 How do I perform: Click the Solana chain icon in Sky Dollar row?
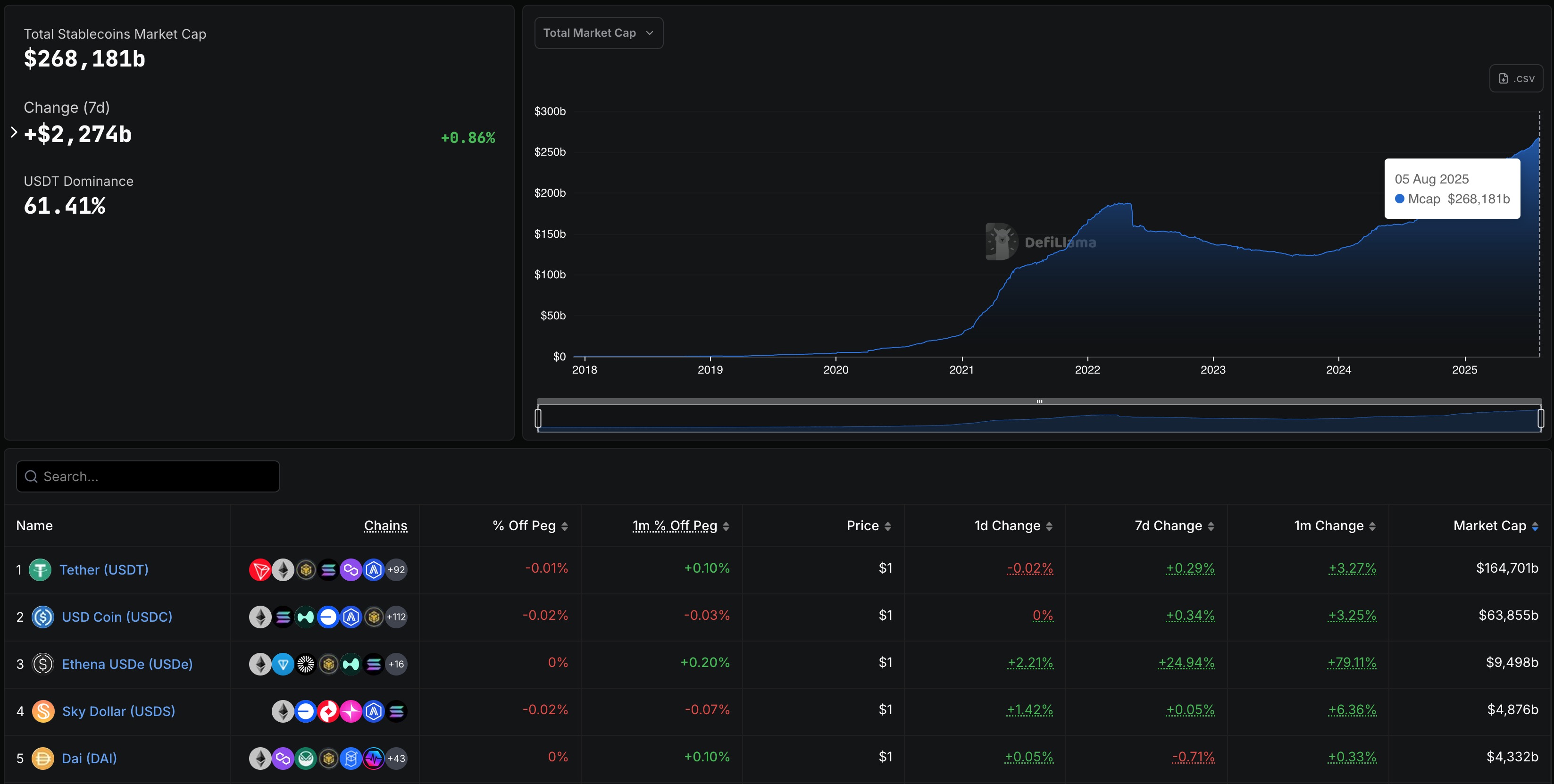coord(396,711)
